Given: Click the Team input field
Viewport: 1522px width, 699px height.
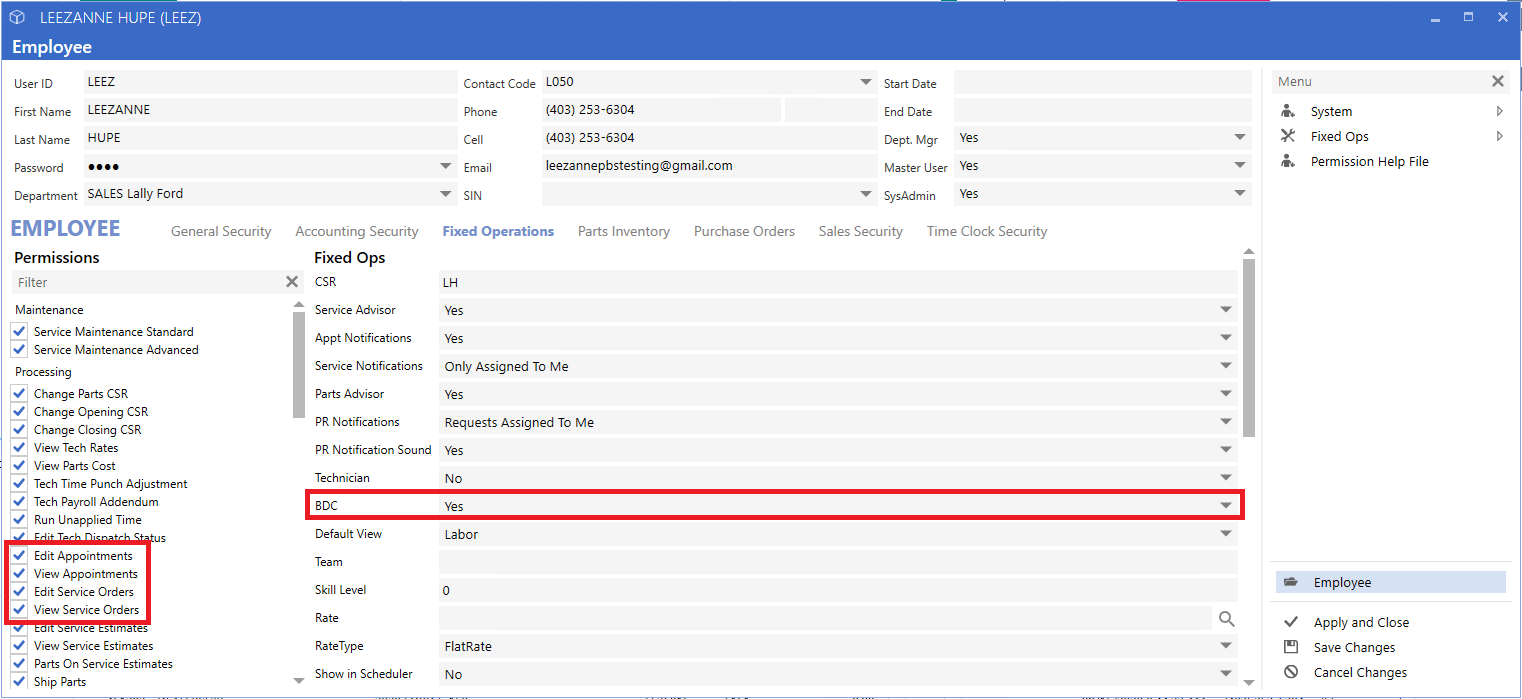Looking at the screenshot, I should click(838, 562).
